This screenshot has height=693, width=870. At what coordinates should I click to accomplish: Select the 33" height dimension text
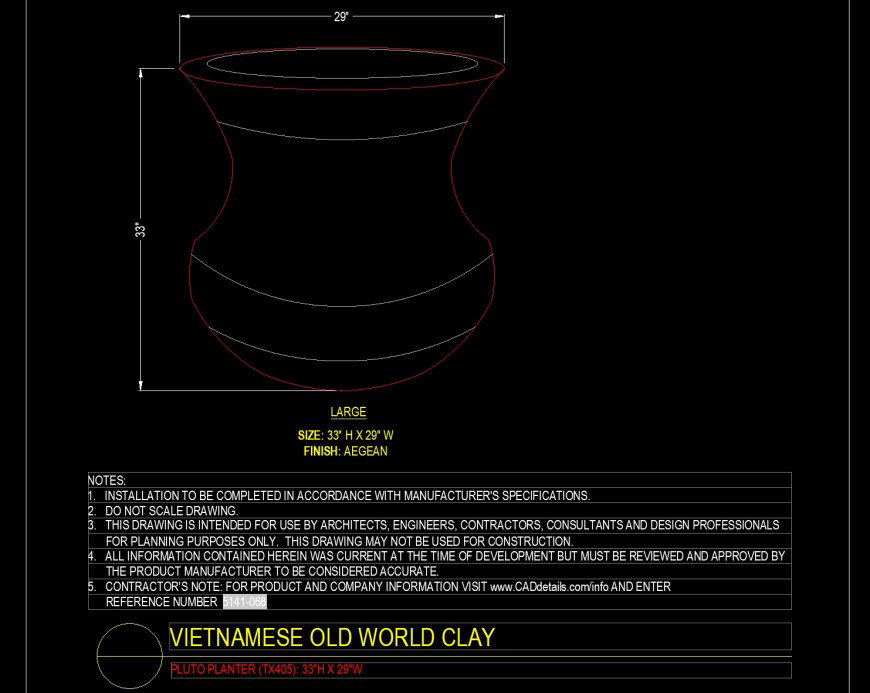[140, 230]
